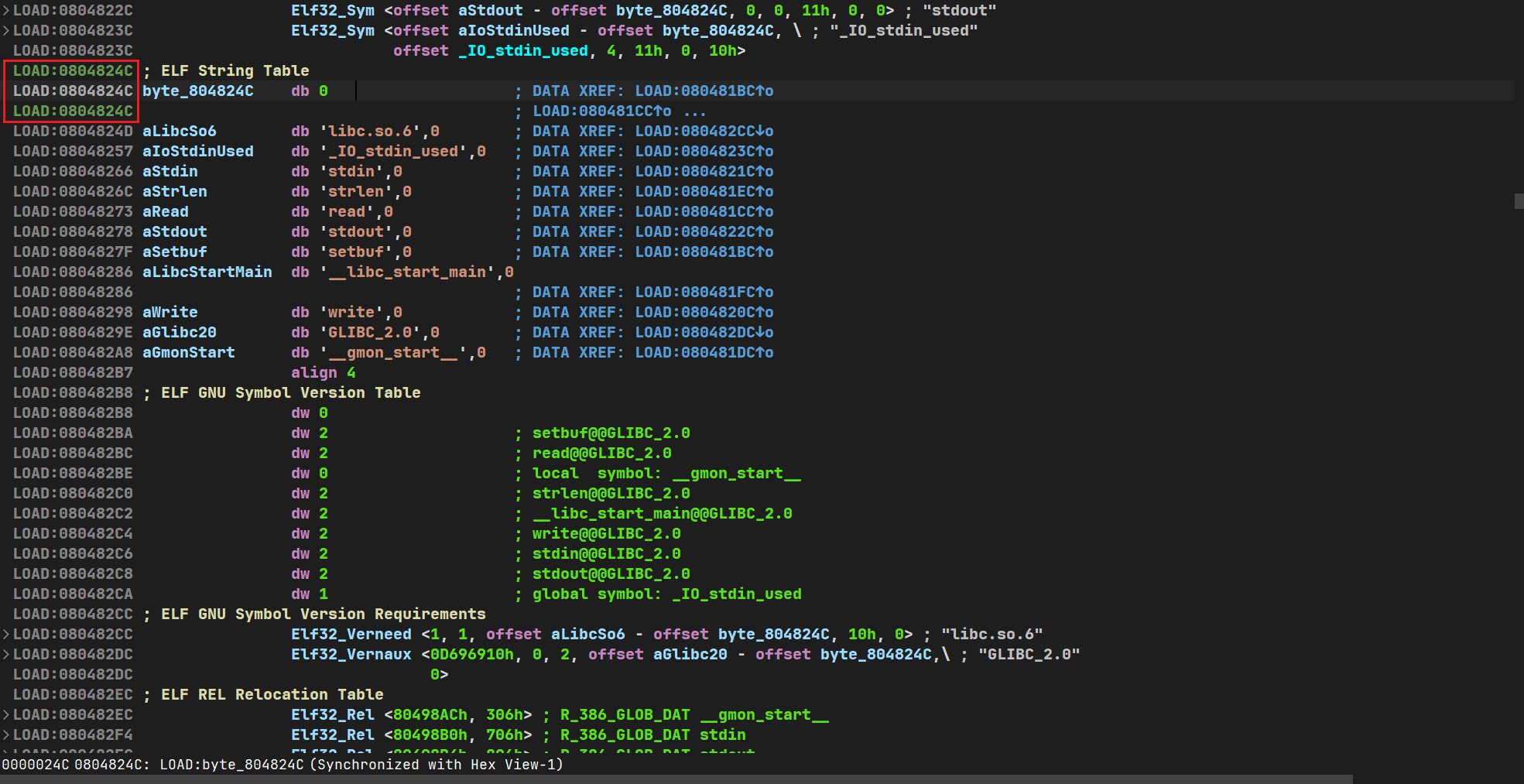Expand the Elf32_Sym _IO_stdin_used structure
1524x784 pixels.
tap(6, 31)
